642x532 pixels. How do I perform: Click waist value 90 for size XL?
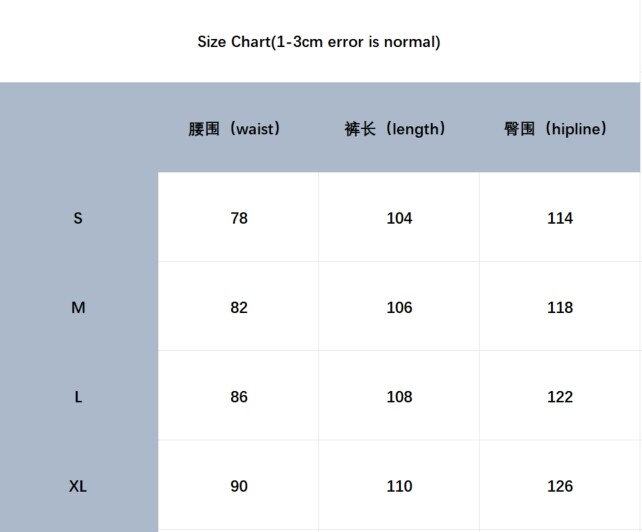239,487
